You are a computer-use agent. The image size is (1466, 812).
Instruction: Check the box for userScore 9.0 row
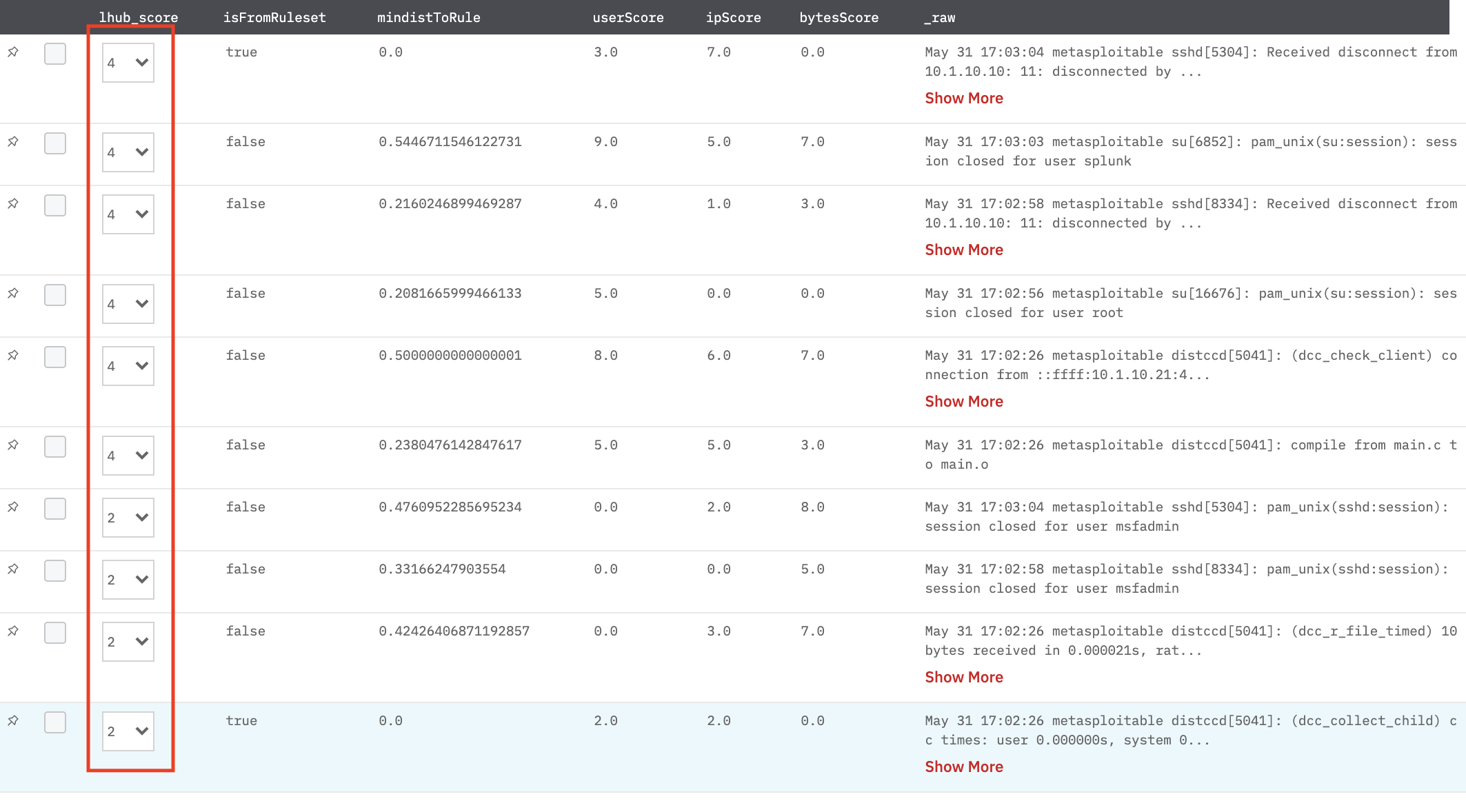click(x=55, y=143)
